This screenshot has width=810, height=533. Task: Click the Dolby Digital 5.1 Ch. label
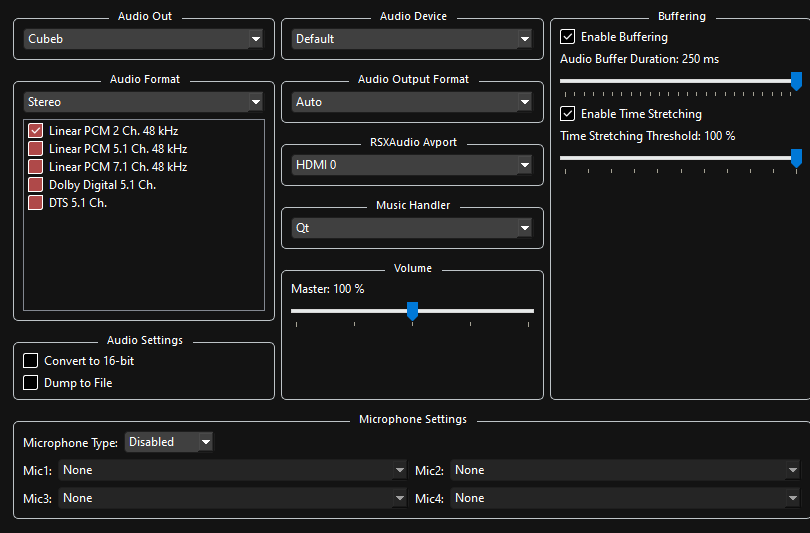click(x=102, y=185)
